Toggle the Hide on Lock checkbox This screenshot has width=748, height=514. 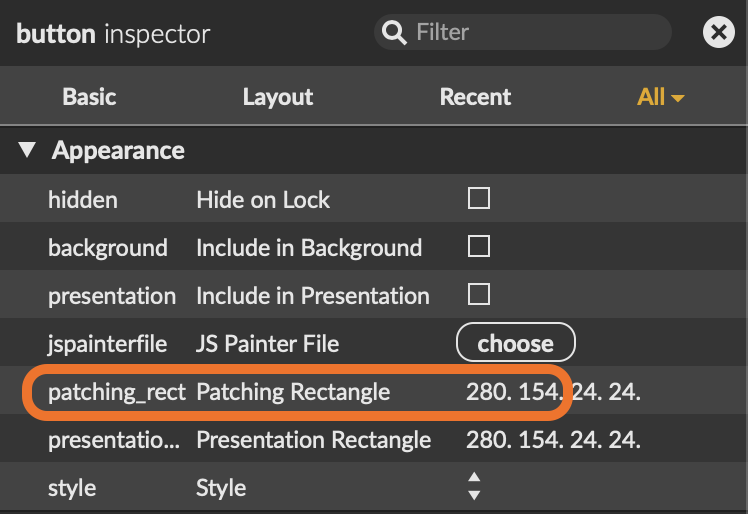click(x=479, y=199)
